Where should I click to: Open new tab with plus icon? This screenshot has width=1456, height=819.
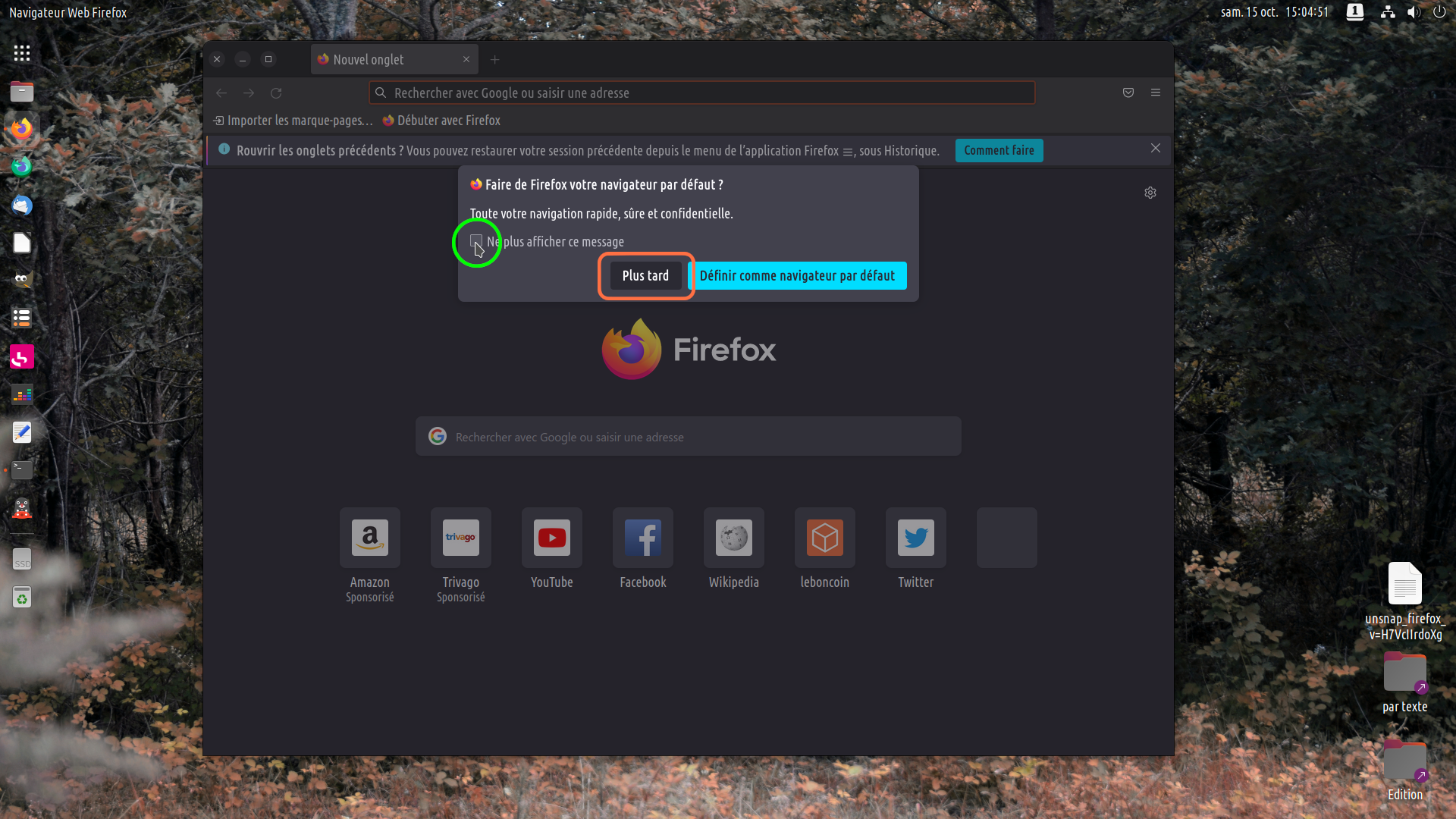495,60
